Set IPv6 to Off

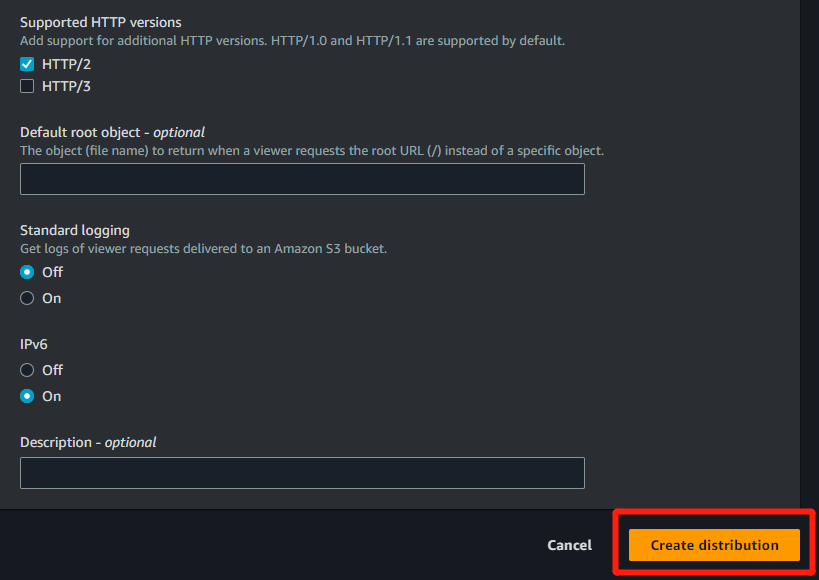point(27,370)
